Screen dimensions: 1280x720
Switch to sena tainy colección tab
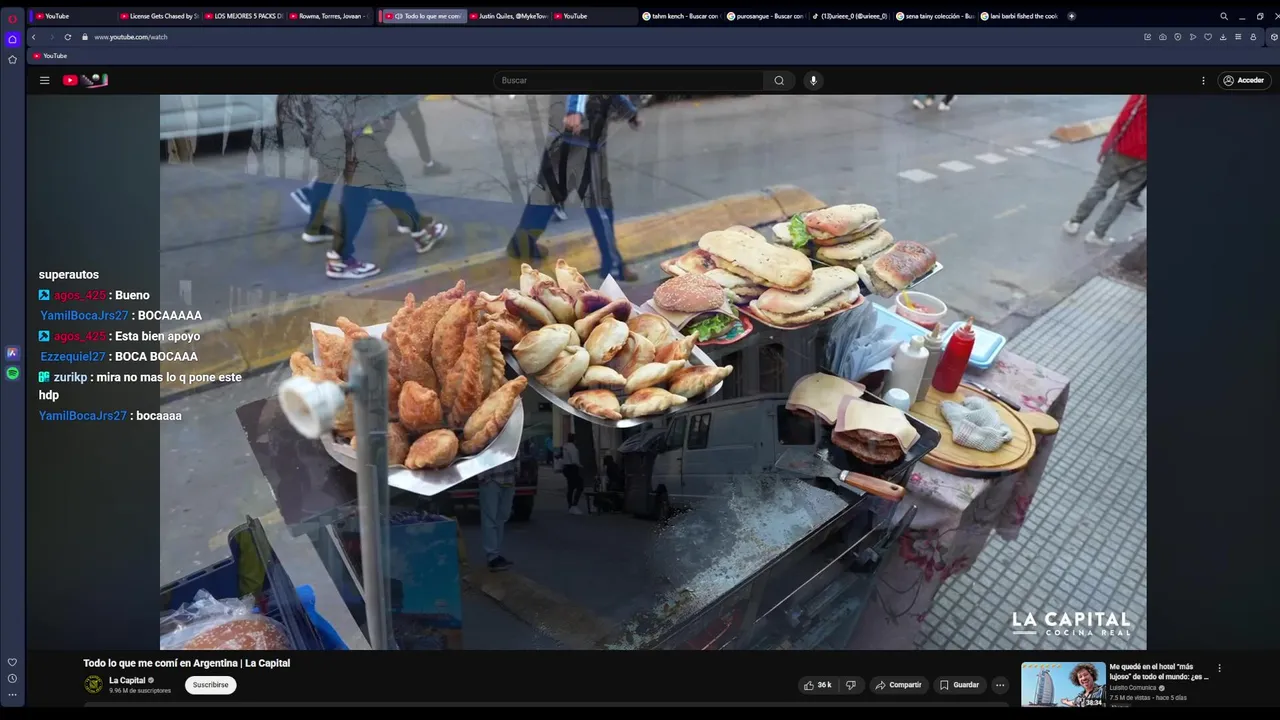934,16
